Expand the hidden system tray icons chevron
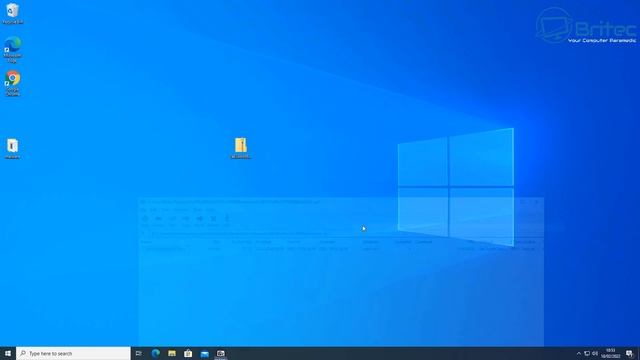Viewport: 640px width, 360px height. 579,353
